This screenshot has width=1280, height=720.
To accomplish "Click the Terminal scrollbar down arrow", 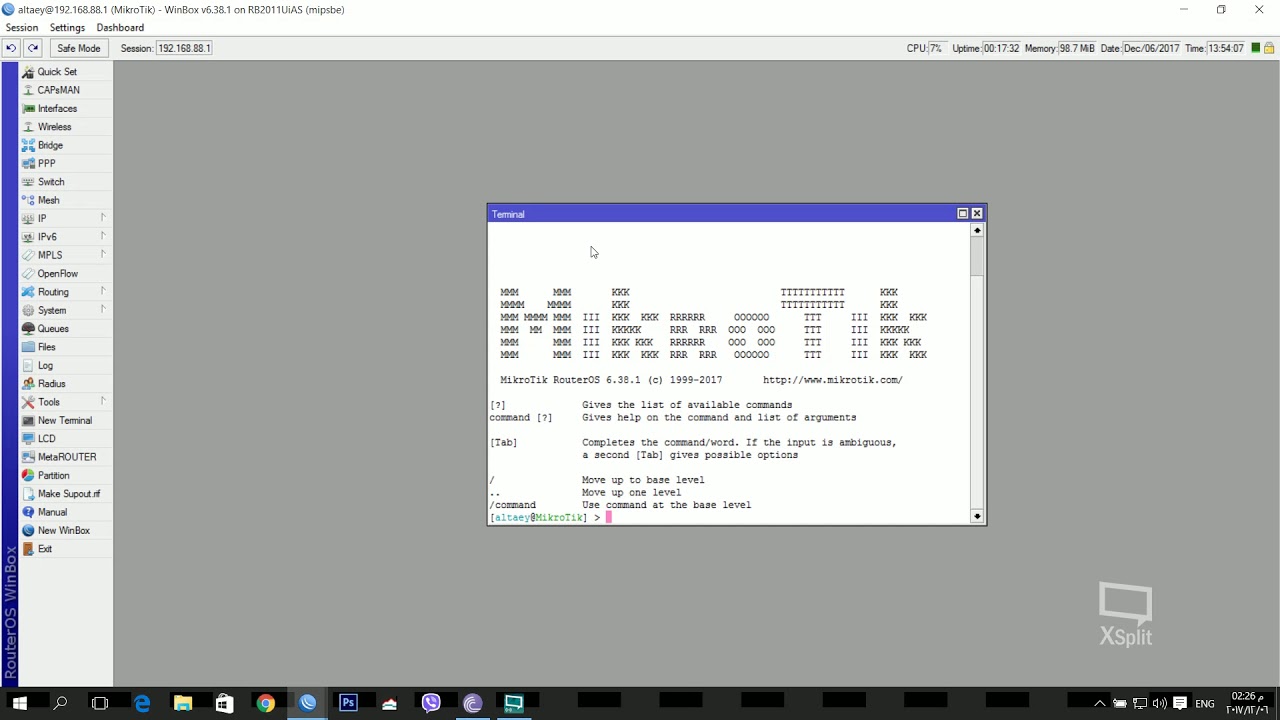I will click(977, 516).
